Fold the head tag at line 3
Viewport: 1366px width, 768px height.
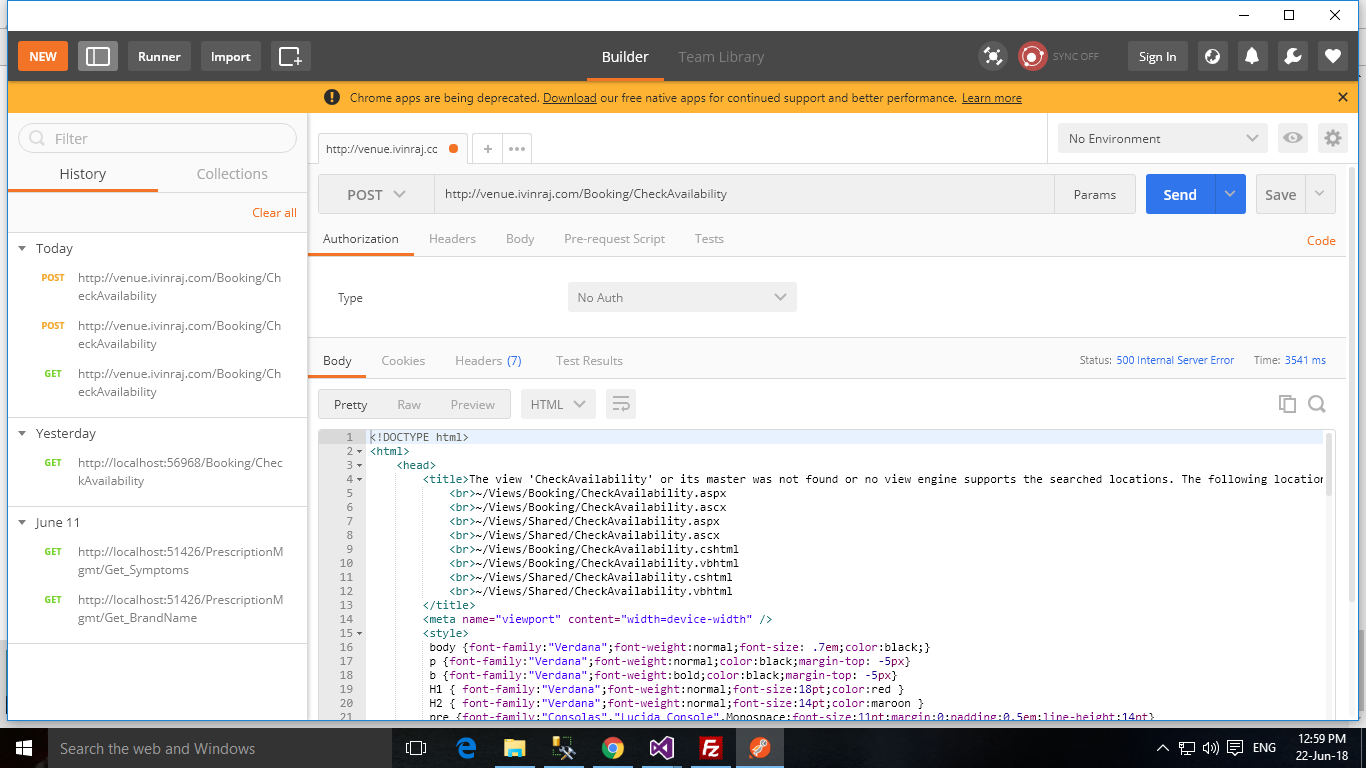(360, 465)
